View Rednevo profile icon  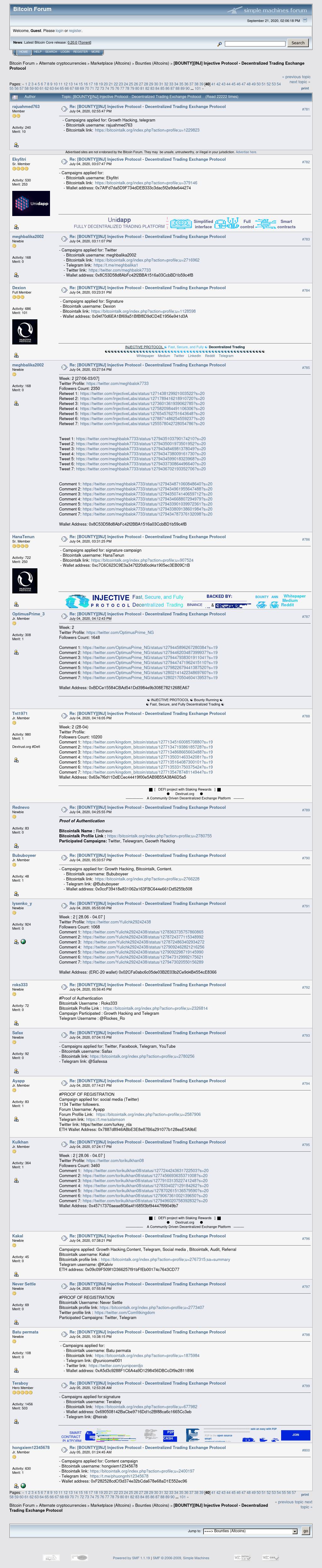(16, 846)
